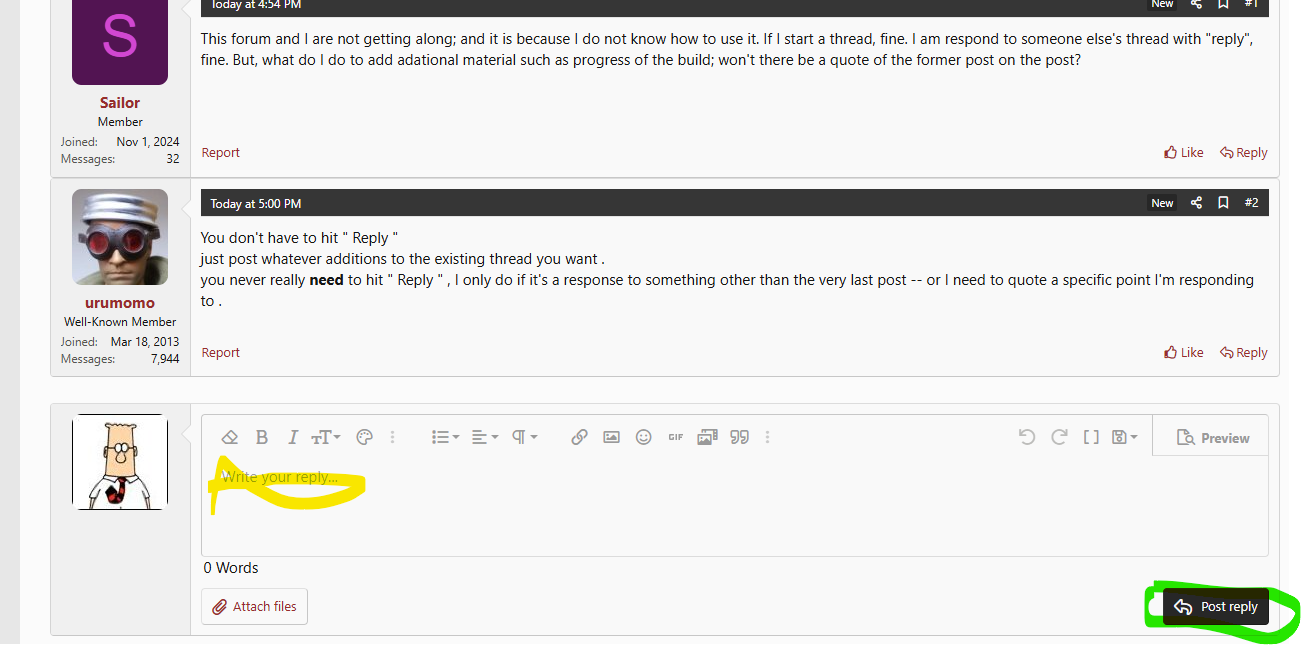
Task: Toggle italic formatting in editor
Action: coord(293,437)
